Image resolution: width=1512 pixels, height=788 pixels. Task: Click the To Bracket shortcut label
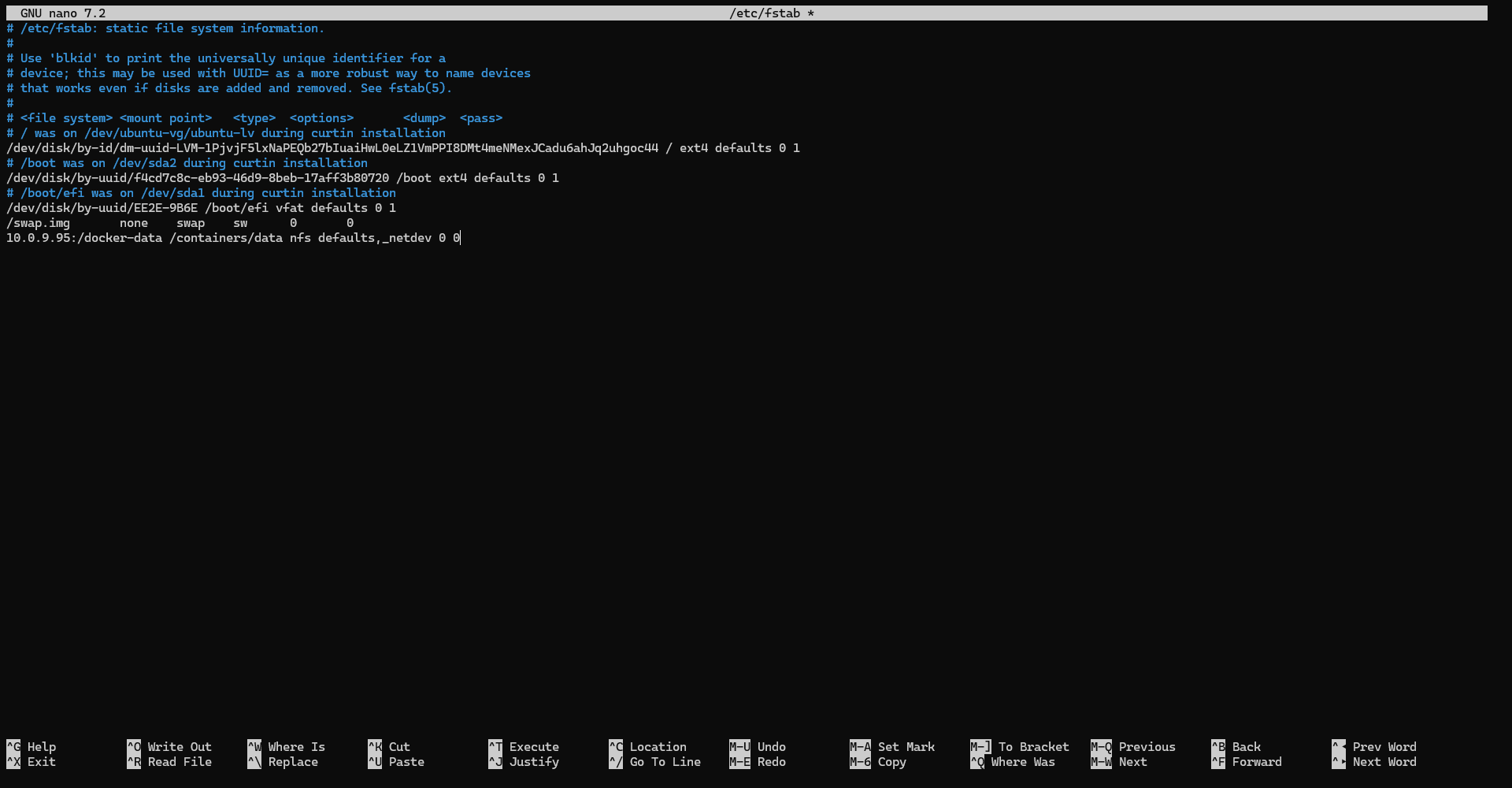pos(1033,747)
